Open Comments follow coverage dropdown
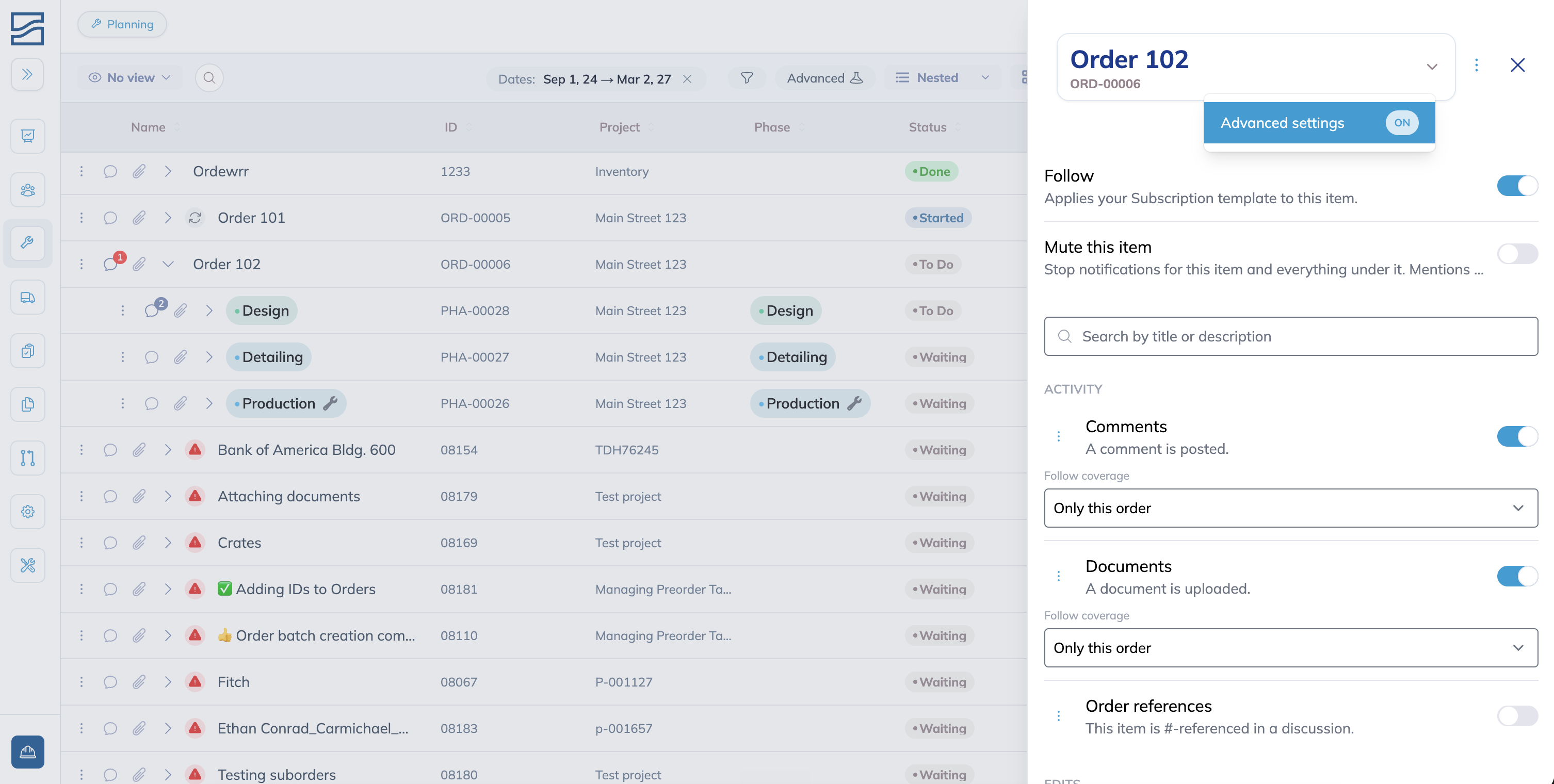Image resolution: width=1554 pixels, height=784 pixels. (x=1290, y=509)
